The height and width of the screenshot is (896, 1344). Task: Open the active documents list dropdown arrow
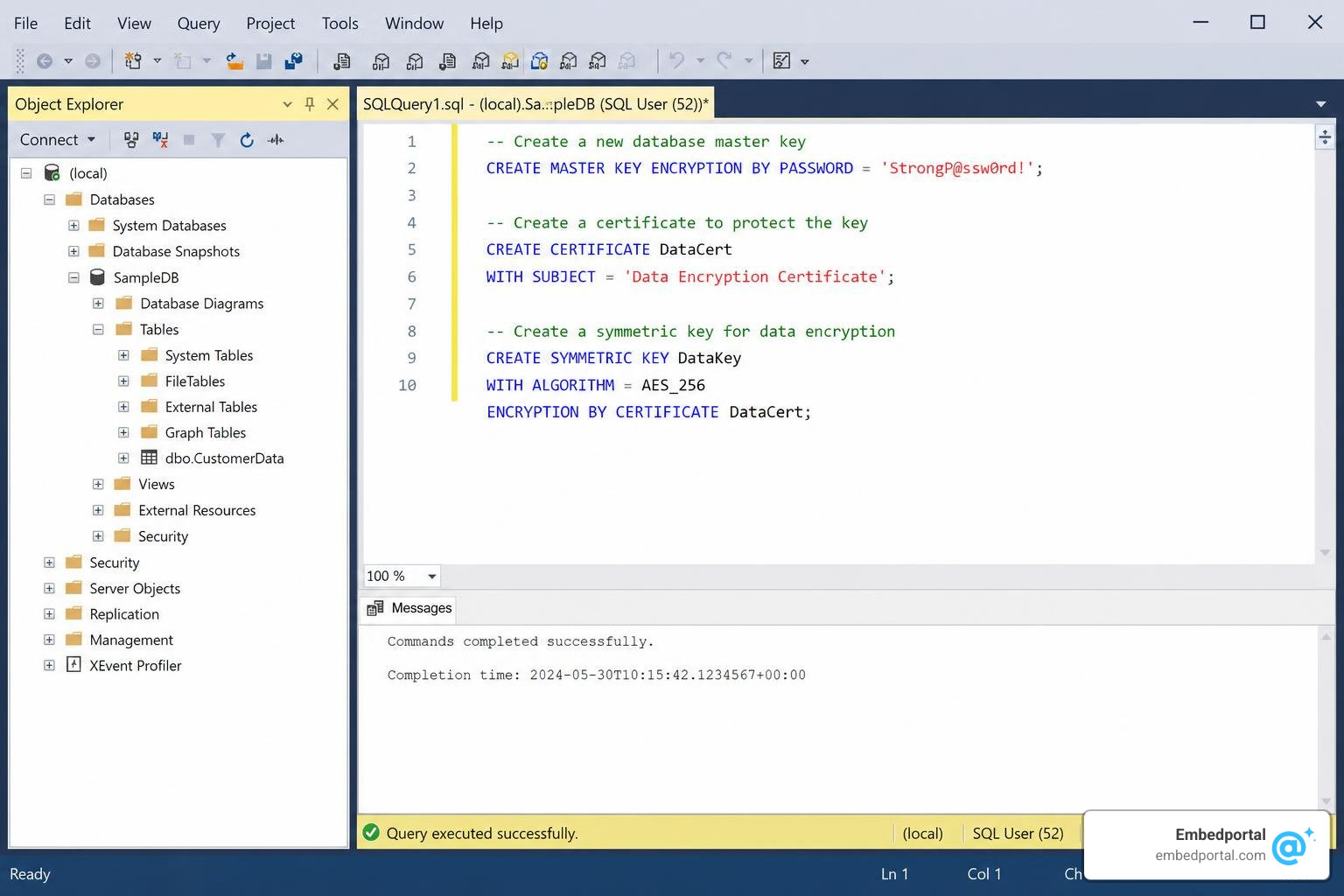(1320, 104)
